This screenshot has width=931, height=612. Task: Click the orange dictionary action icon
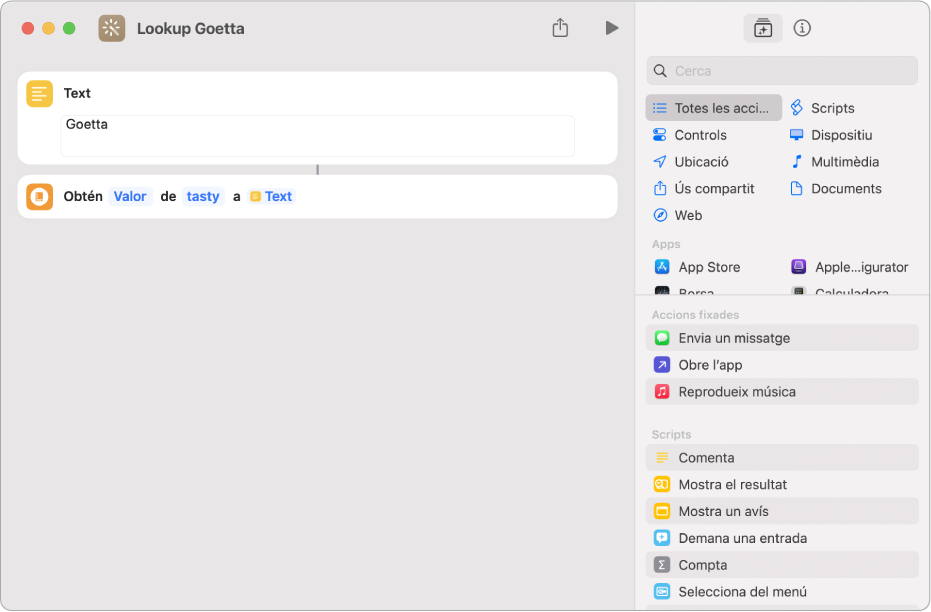(39, 196)
